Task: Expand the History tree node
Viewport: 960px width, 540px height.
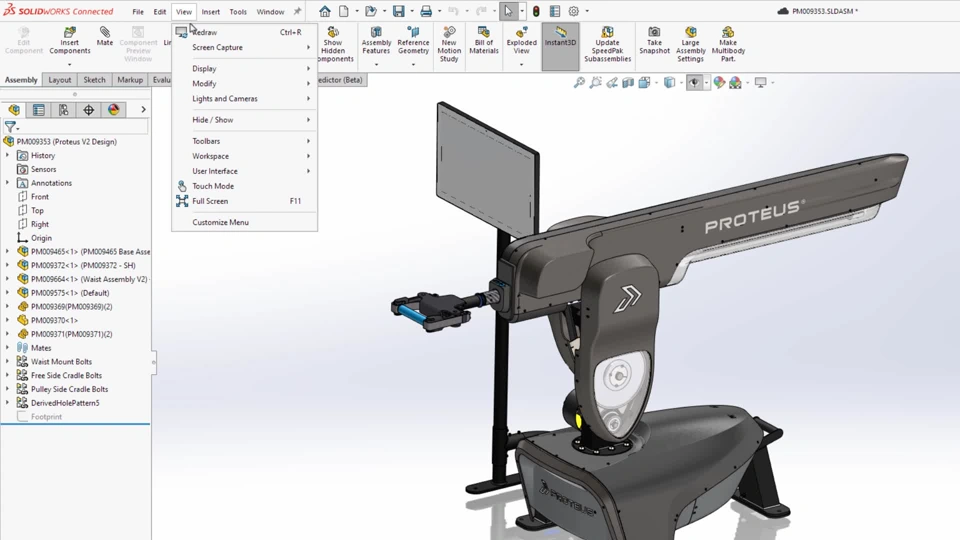Action: [7, 156]
